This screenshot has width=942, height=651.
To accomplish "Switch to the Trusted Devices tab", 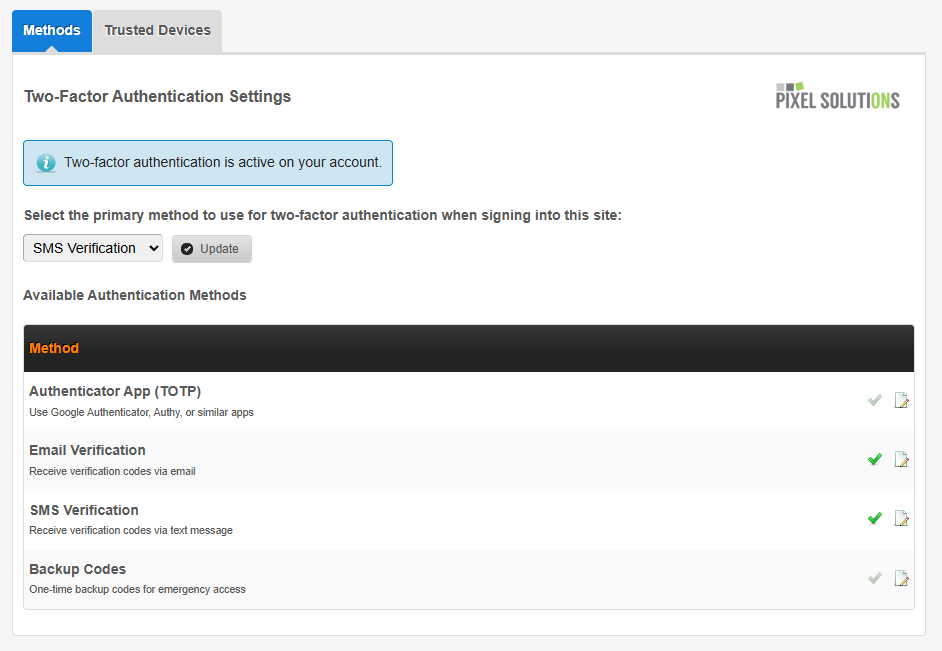I will pyautogui.click(x=157, y=30).
